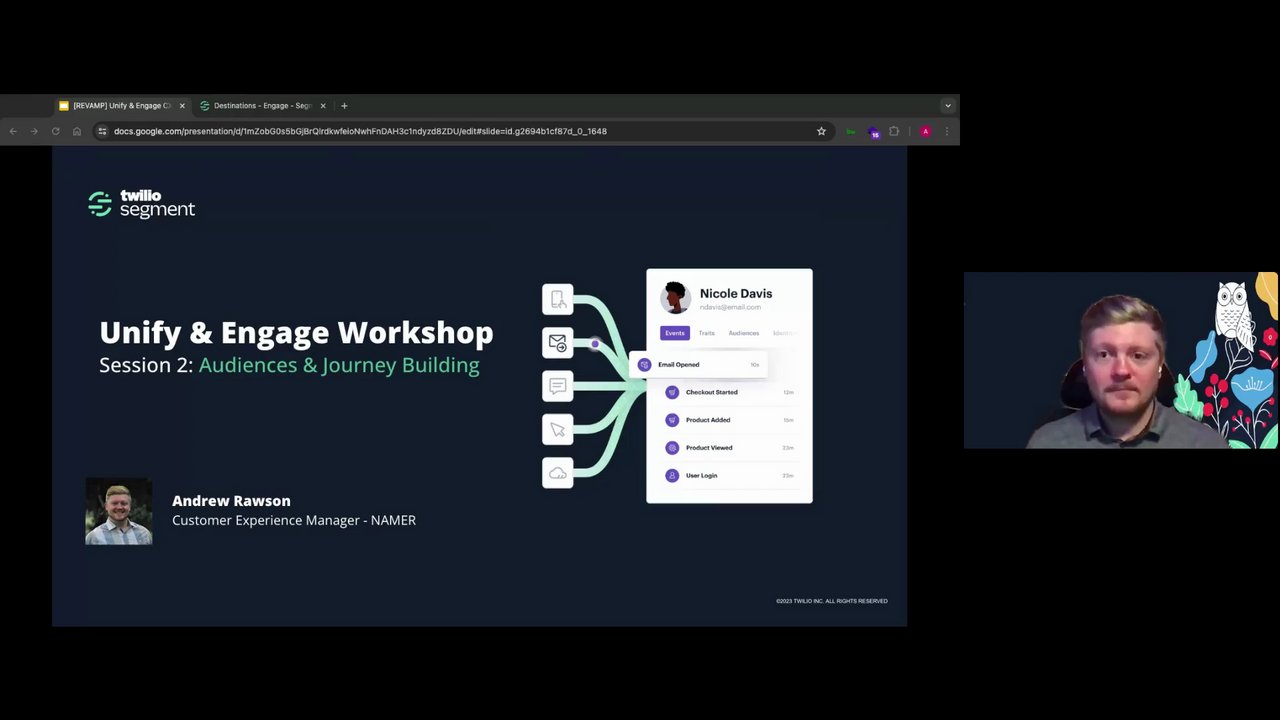Click the Product Viewed event label
Viewport: 1280px width, 720px height.
(x=709, y=448)
